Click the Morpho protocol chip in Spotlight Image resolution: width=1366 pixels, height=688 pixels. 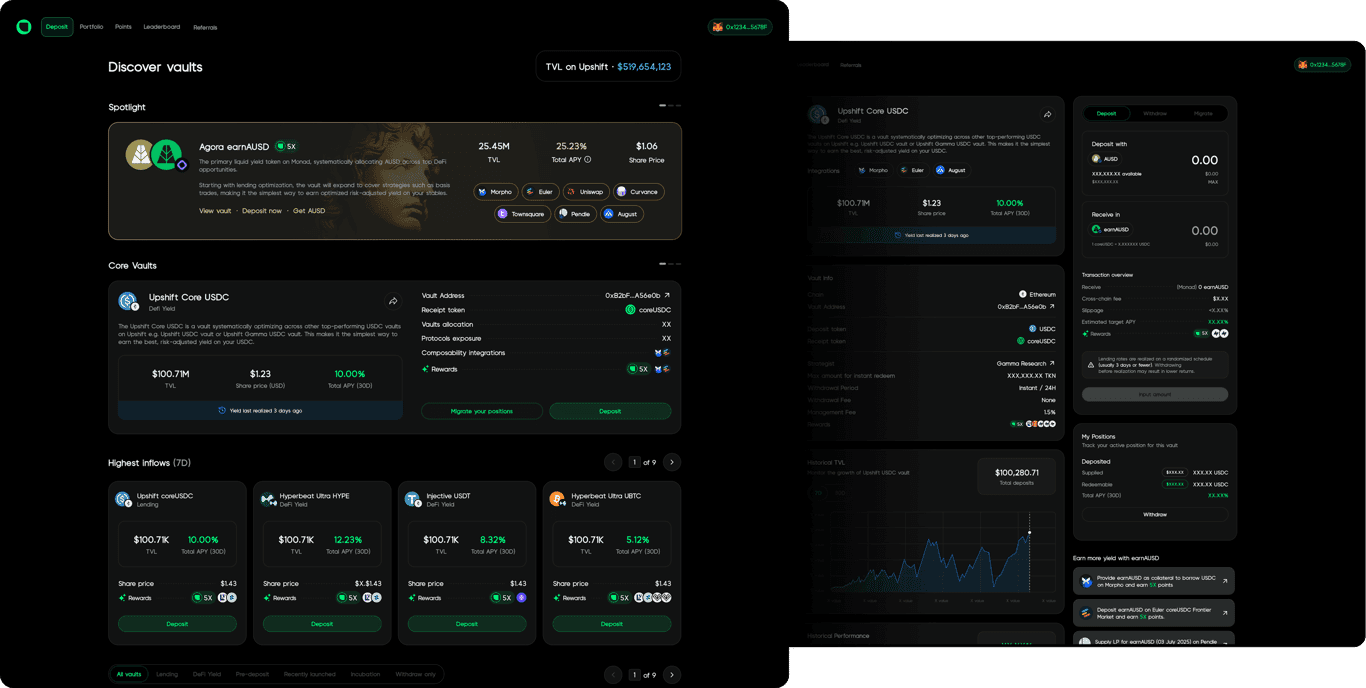pos(495,192)
